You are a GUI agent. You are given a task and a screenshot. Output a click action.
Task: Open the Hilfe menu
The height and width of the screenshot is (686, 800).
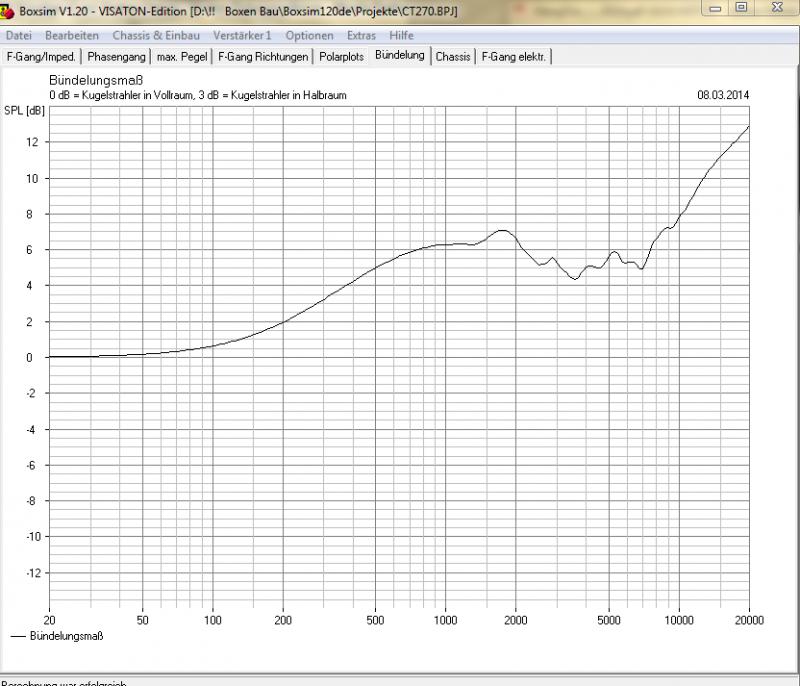click(402, 36)
